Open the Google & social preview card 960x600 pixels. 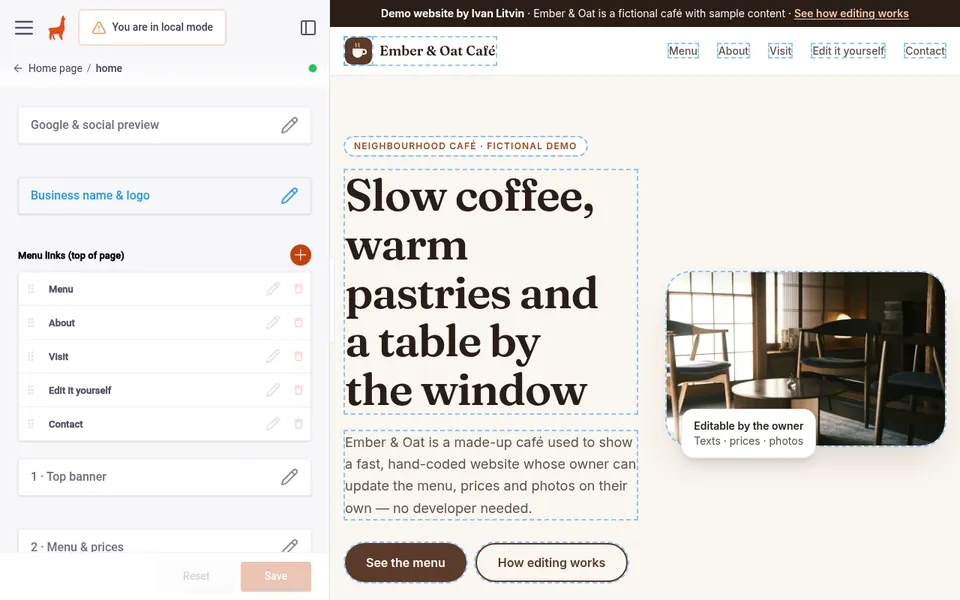point(164,125)
